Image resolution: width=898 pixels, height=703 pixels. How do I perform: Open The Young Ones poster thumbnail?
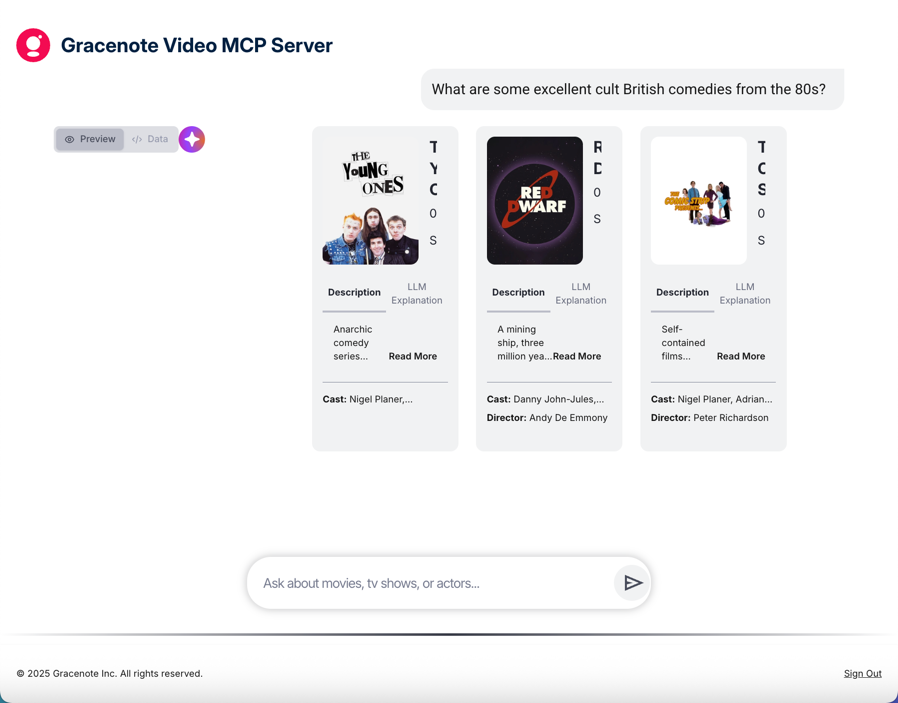click(370, 201)
